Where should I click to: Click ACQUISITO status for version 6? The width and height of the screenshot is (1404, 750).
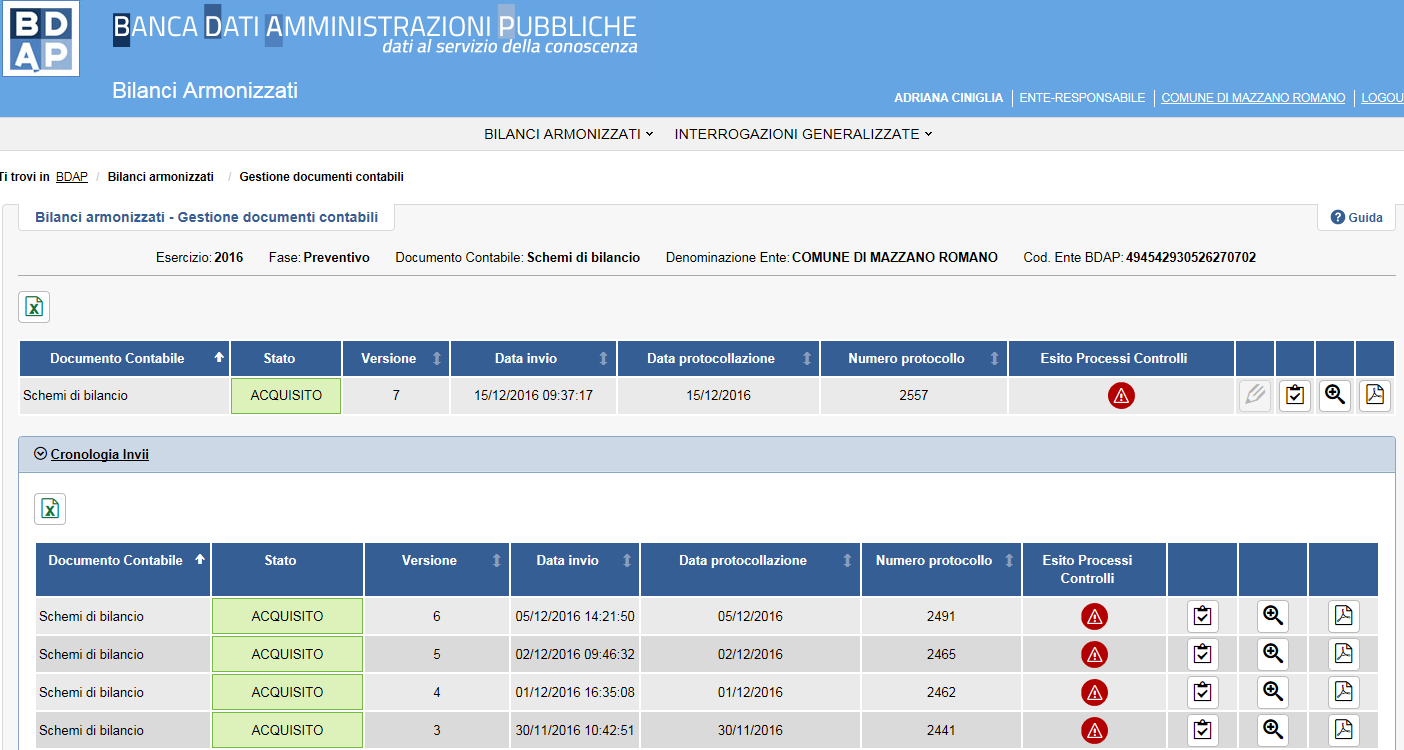click(287, 617)
